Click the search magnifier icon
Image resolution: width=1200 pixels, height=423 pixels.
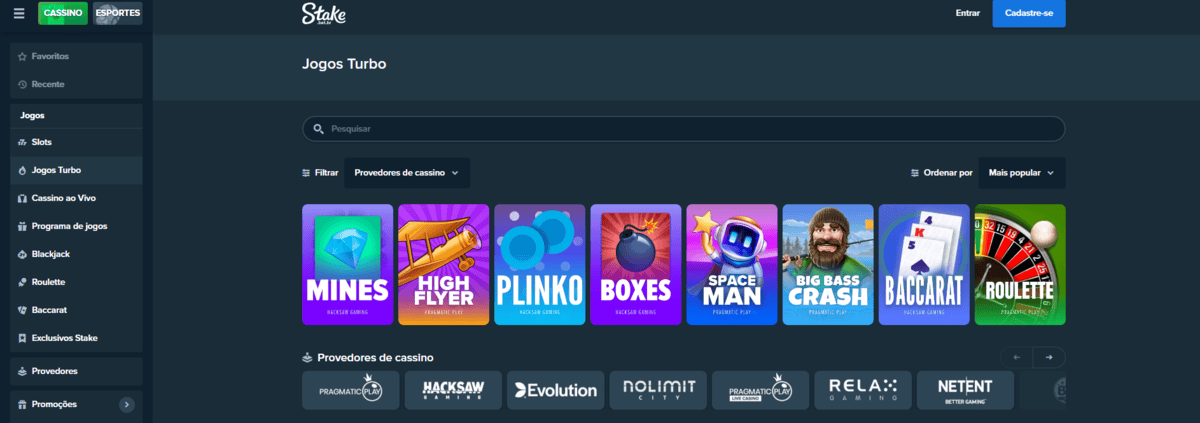[319, 129]
